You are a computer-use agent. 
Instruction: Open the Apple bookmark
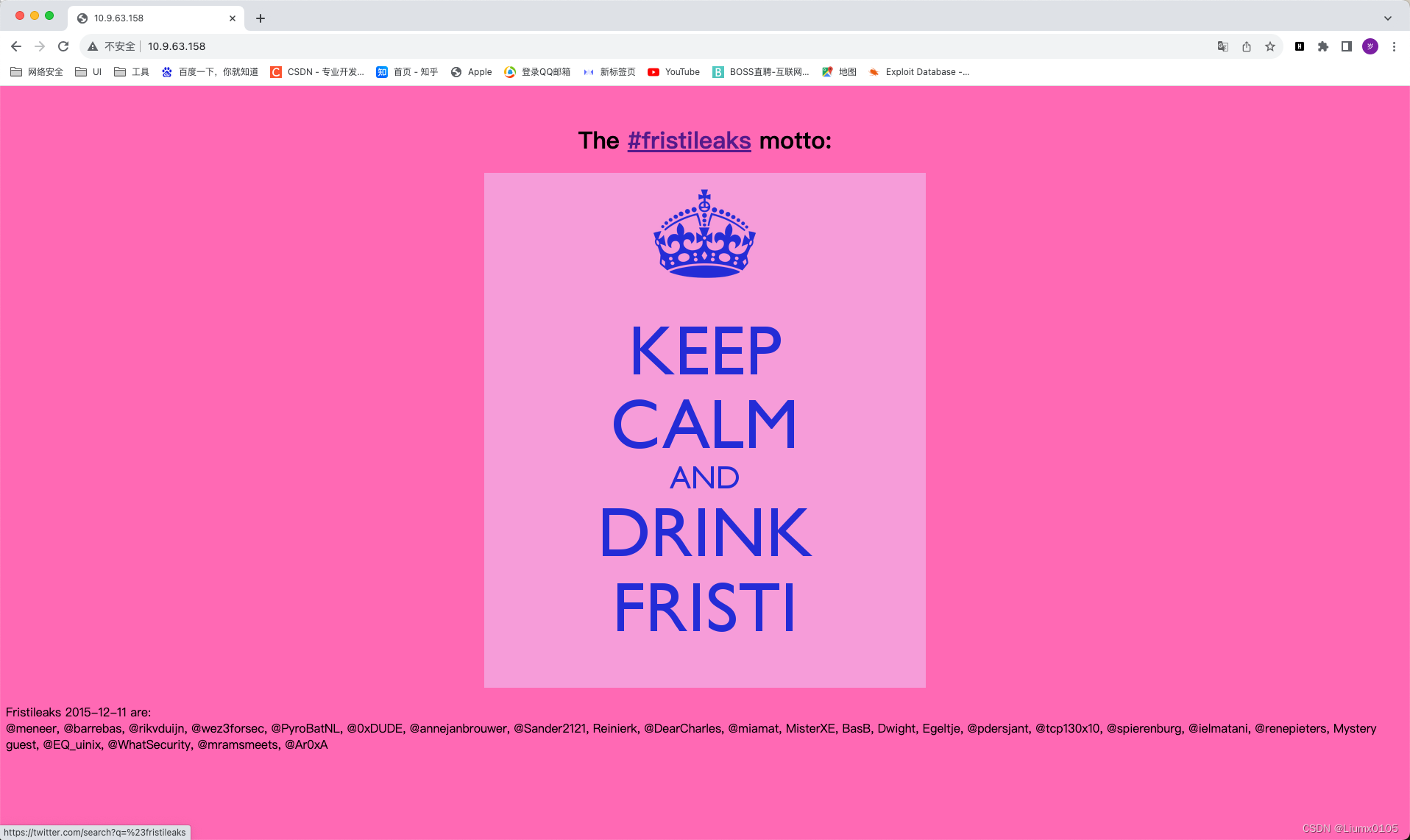472,72
